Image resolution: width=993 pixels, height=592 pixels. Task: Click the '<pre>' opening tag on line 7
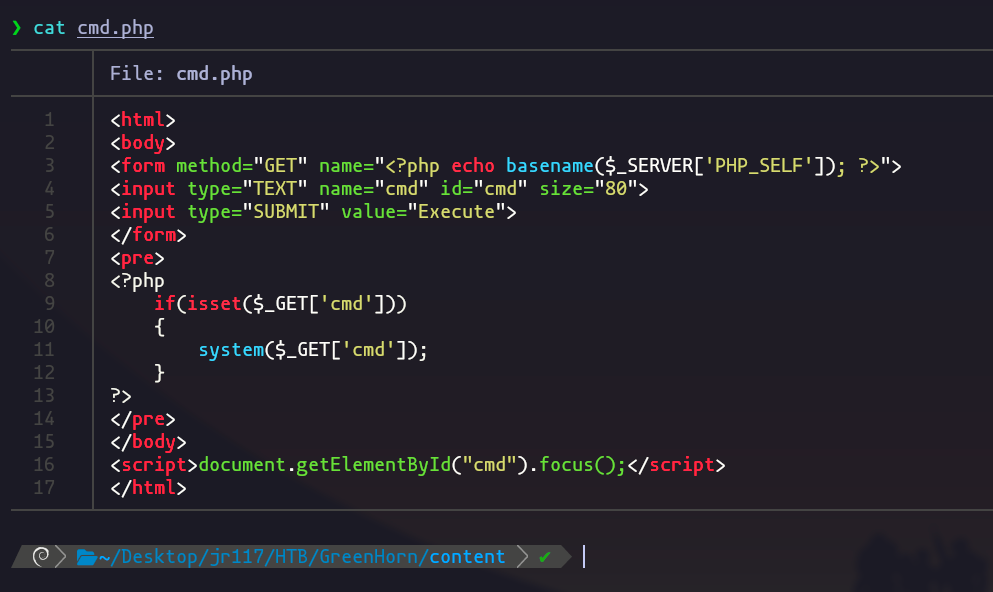point(137,258)
